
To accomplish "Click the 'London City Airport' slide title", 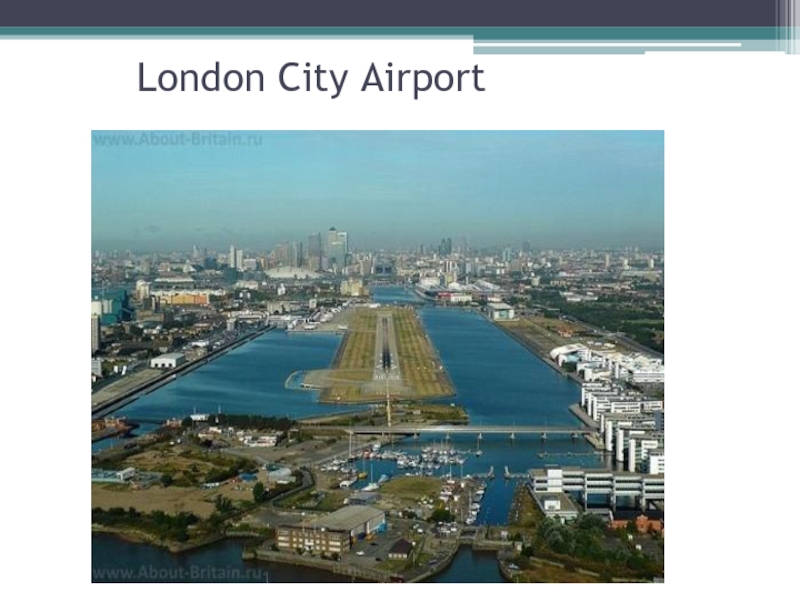I will [311, 78].
